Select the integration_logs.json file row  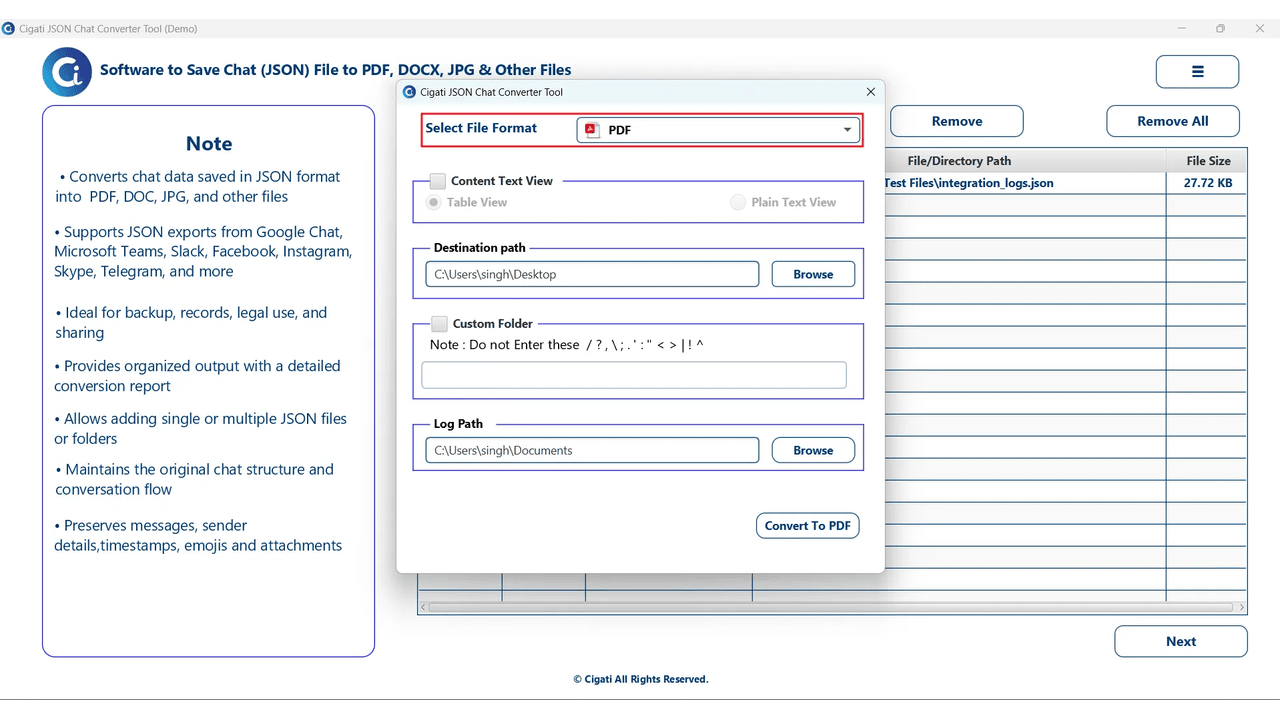click(1065, 183)
